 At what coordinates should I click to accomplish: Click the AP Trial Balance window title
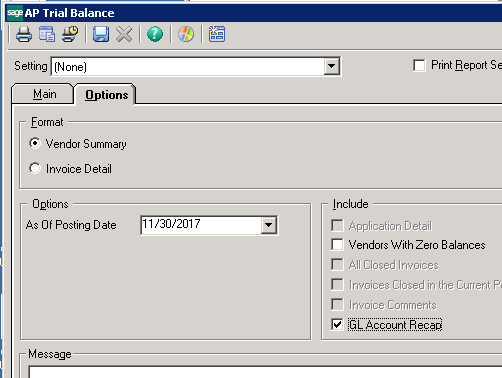pos(69,13)
